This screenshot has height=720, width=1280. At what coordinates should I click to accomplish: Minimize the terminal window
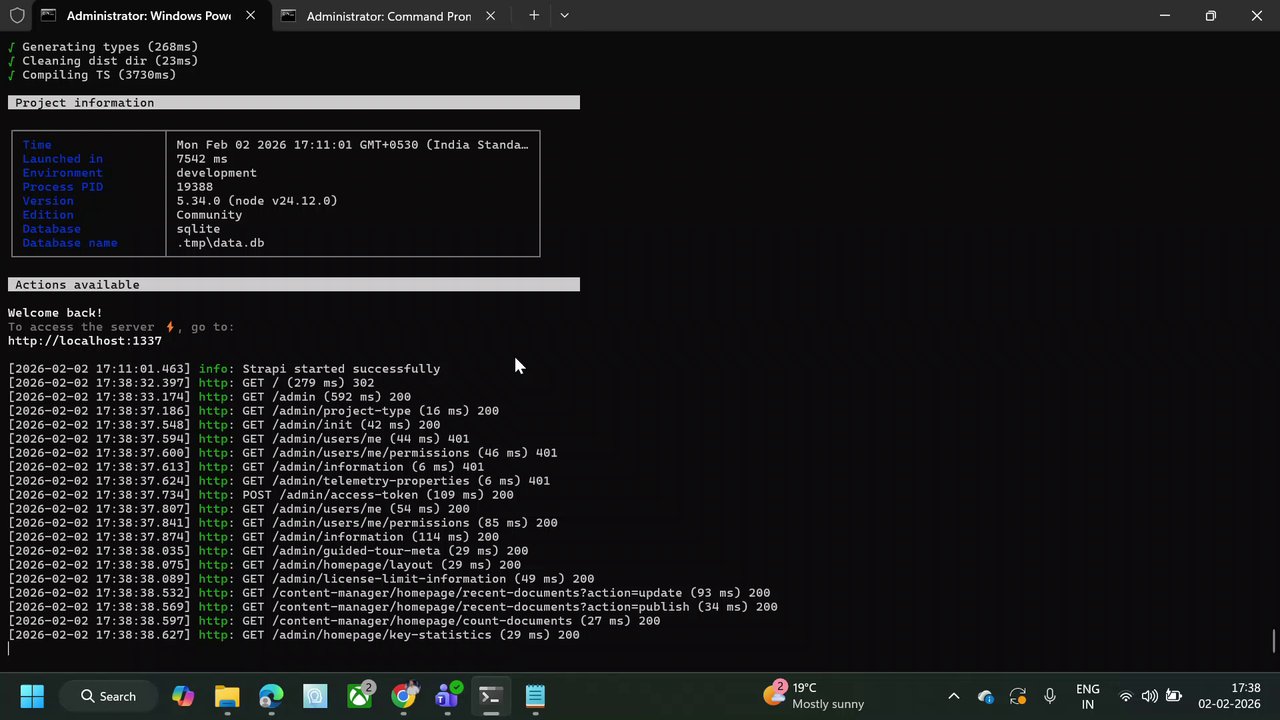tap(1165, 16)
